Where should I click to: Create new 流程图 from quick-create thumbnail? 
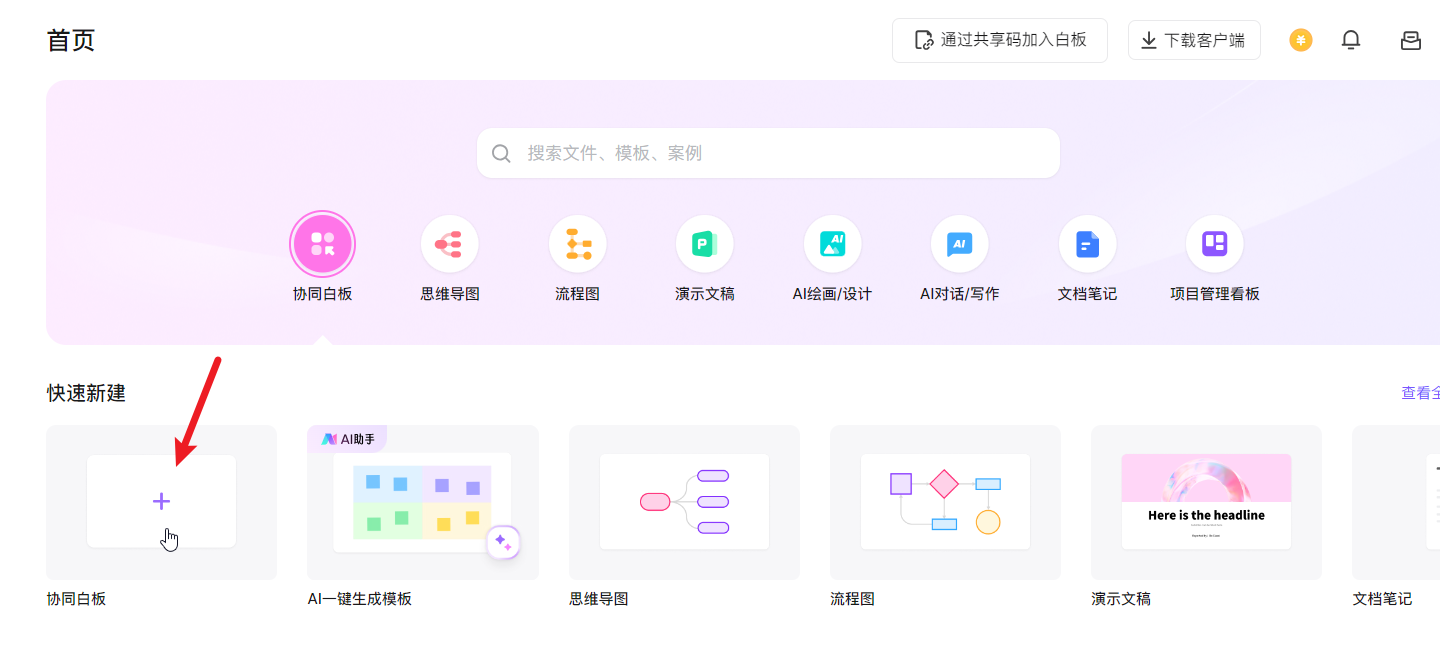[945, 502]
